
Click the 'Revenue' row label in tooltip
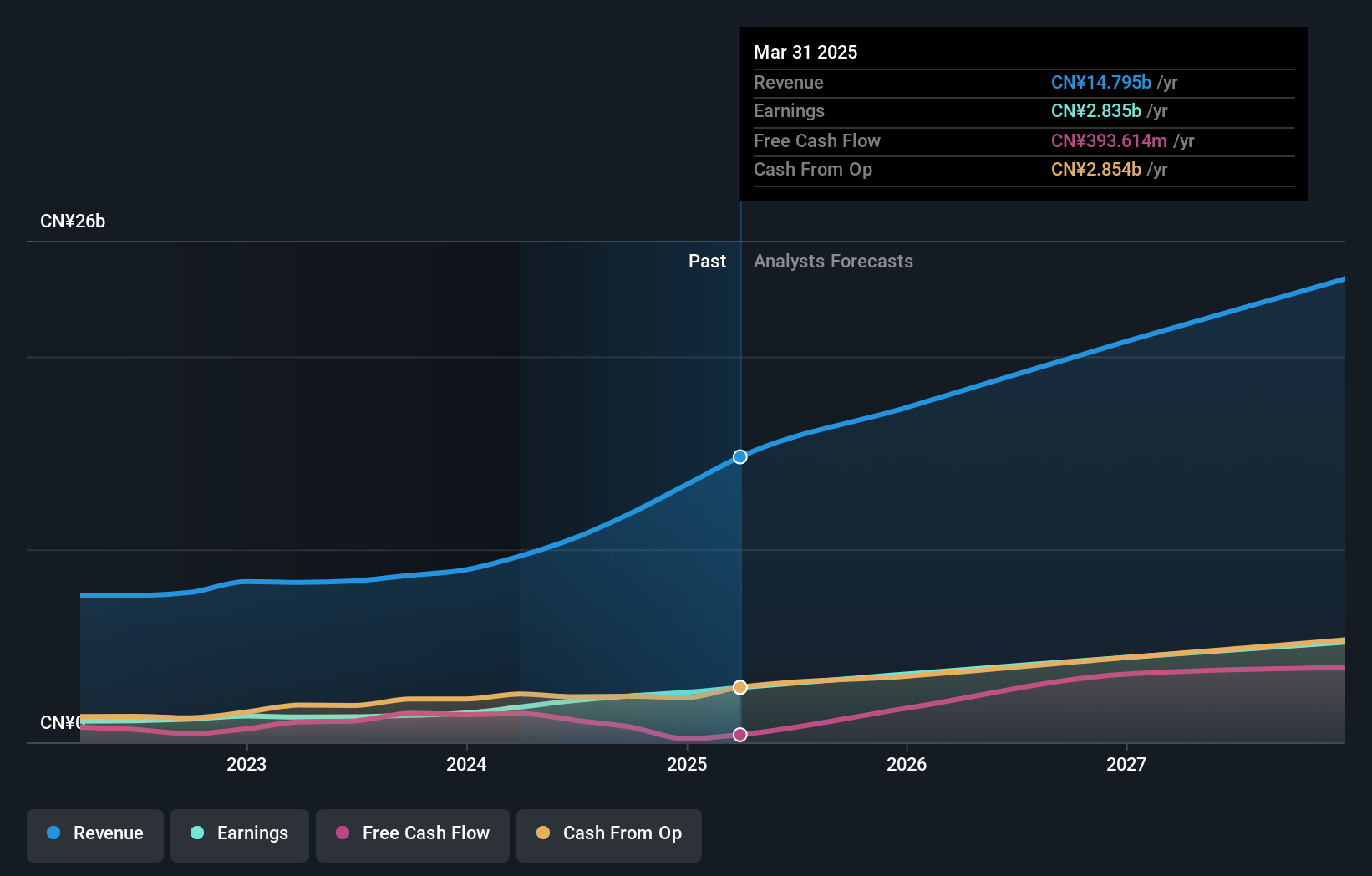pyautogui.click(x=789, y=82)
